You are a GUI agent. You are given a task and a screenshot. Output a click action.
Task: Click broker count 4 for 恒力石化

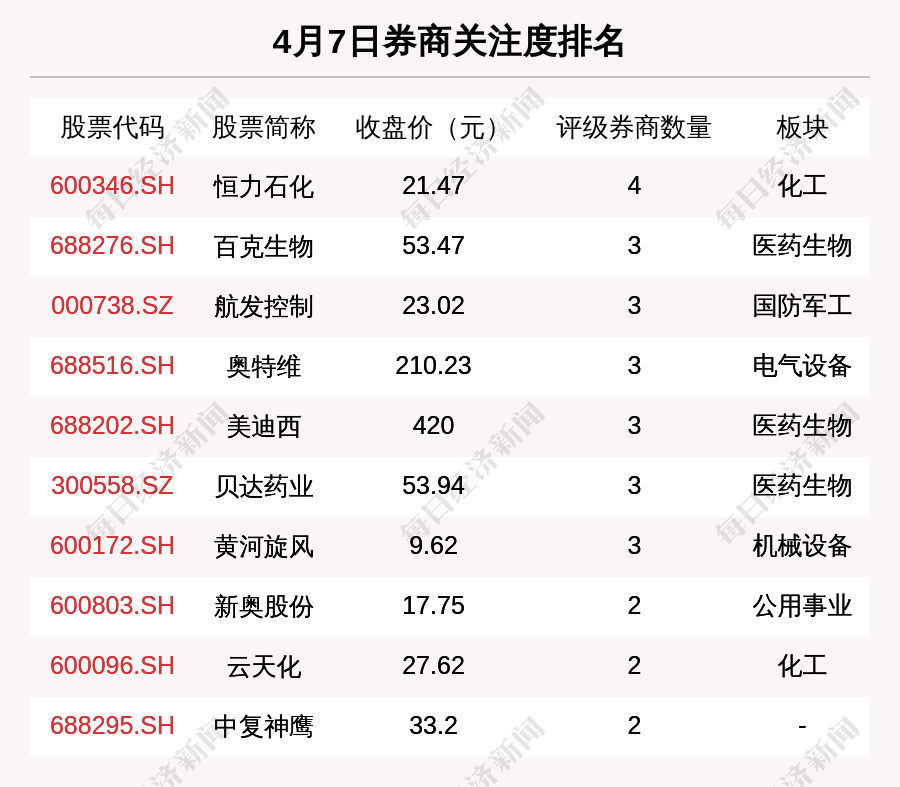(x=634, y=186)
